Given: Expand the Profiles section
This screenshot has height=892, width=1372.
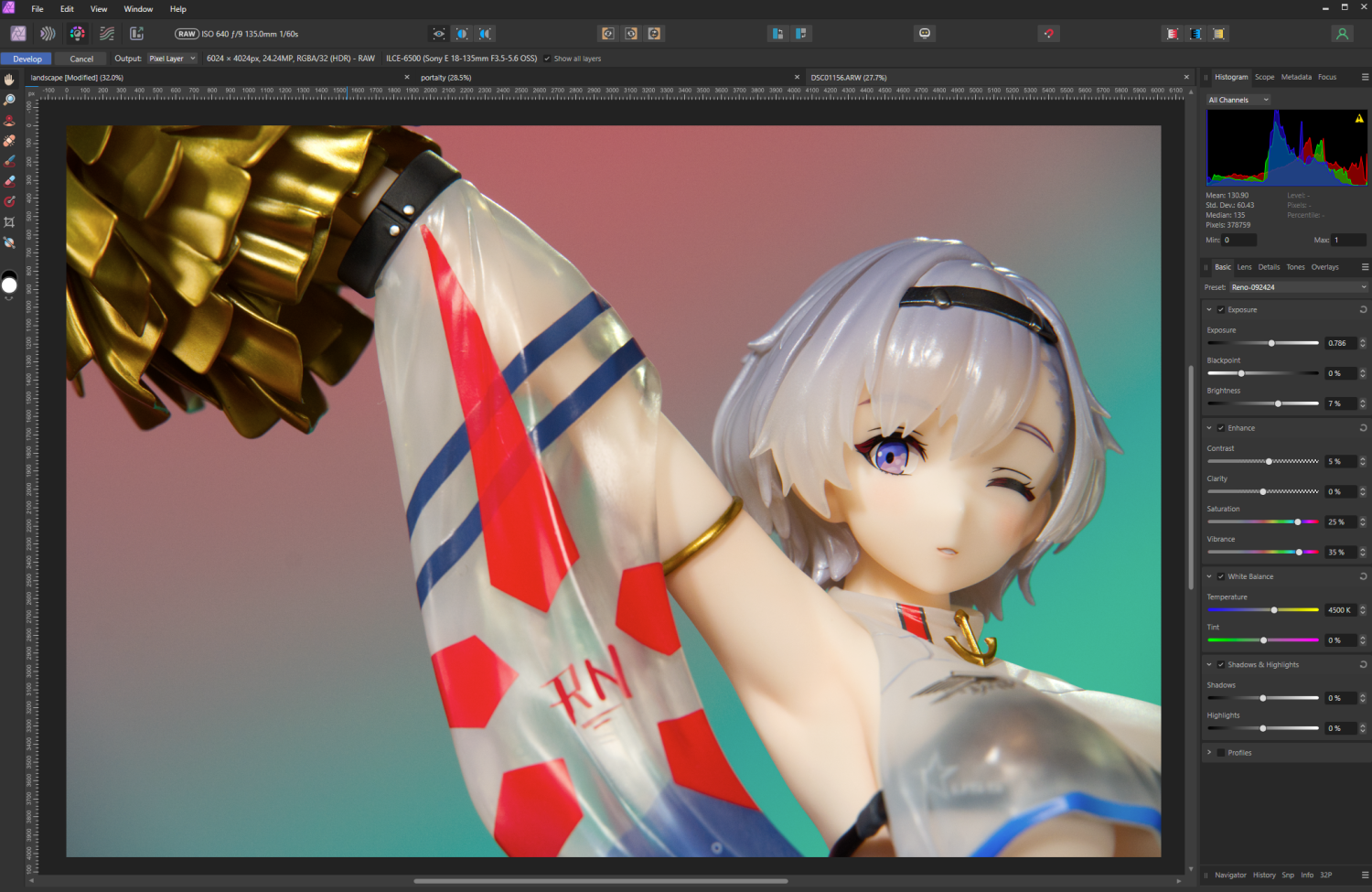Looking at the screenshot, I should (x=1209, y=752).
